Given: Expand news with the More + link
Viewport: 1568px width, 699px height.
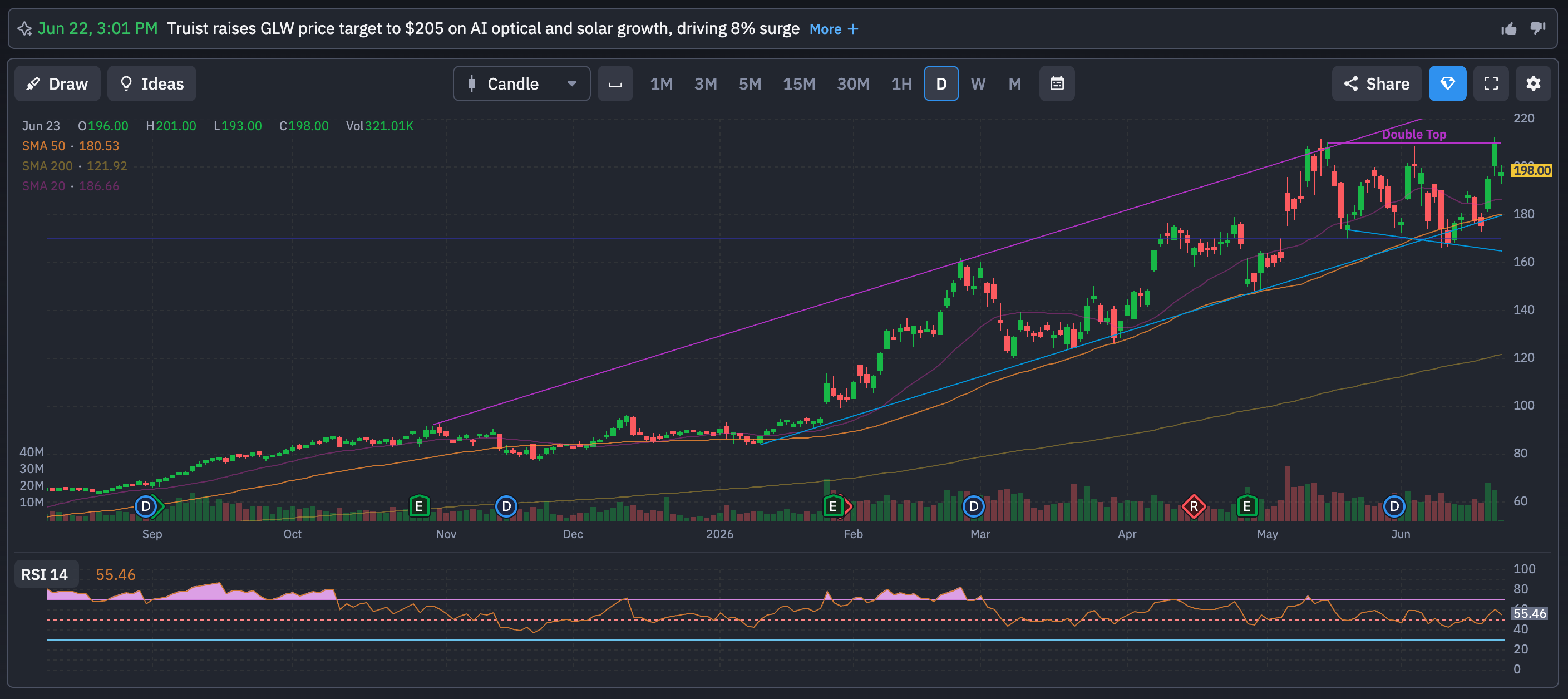Looking at the screenshot, I should pos(834,28).
